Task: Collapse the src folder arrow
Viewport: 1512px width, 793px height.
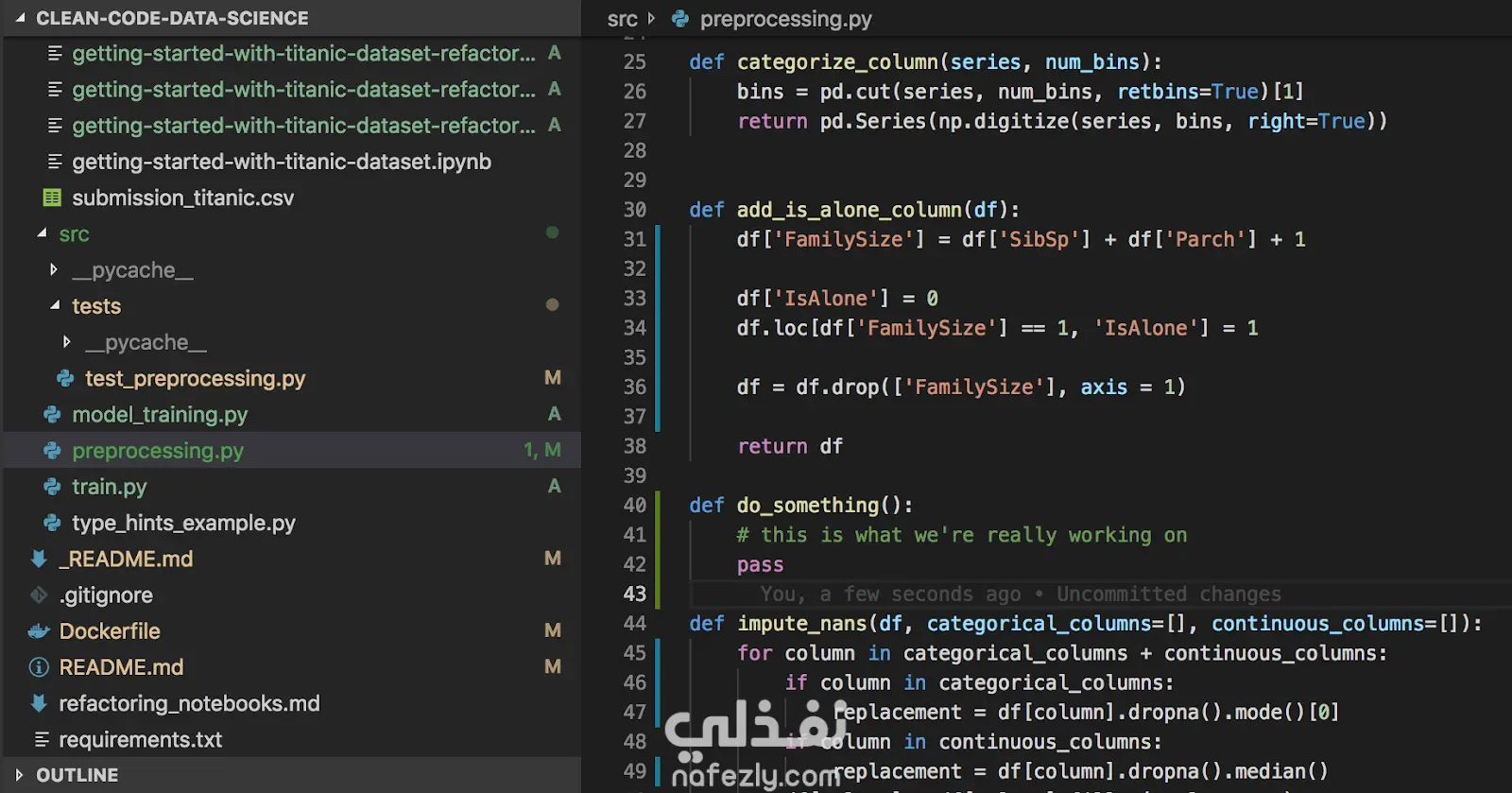Action: tap(42, 233)
